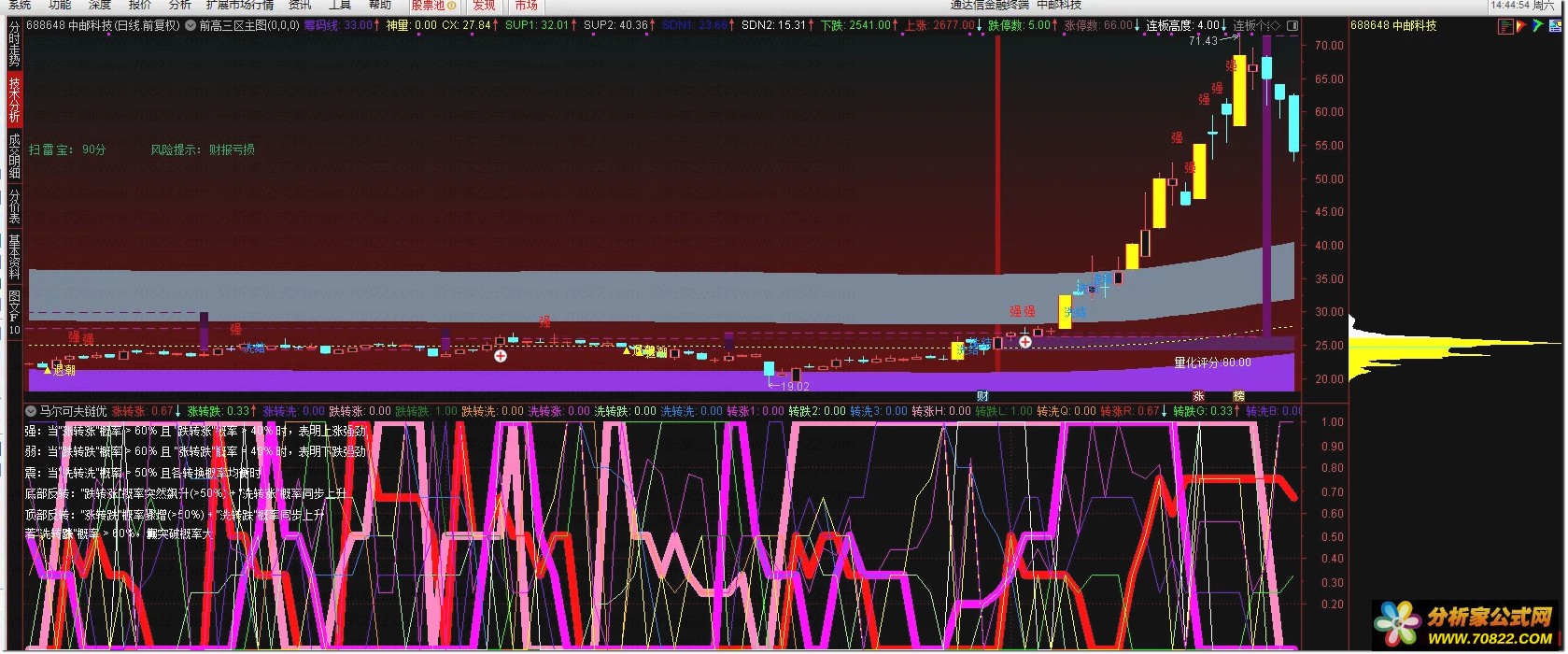Click the 马尔可夫链优 indicator name

[73, 411]
